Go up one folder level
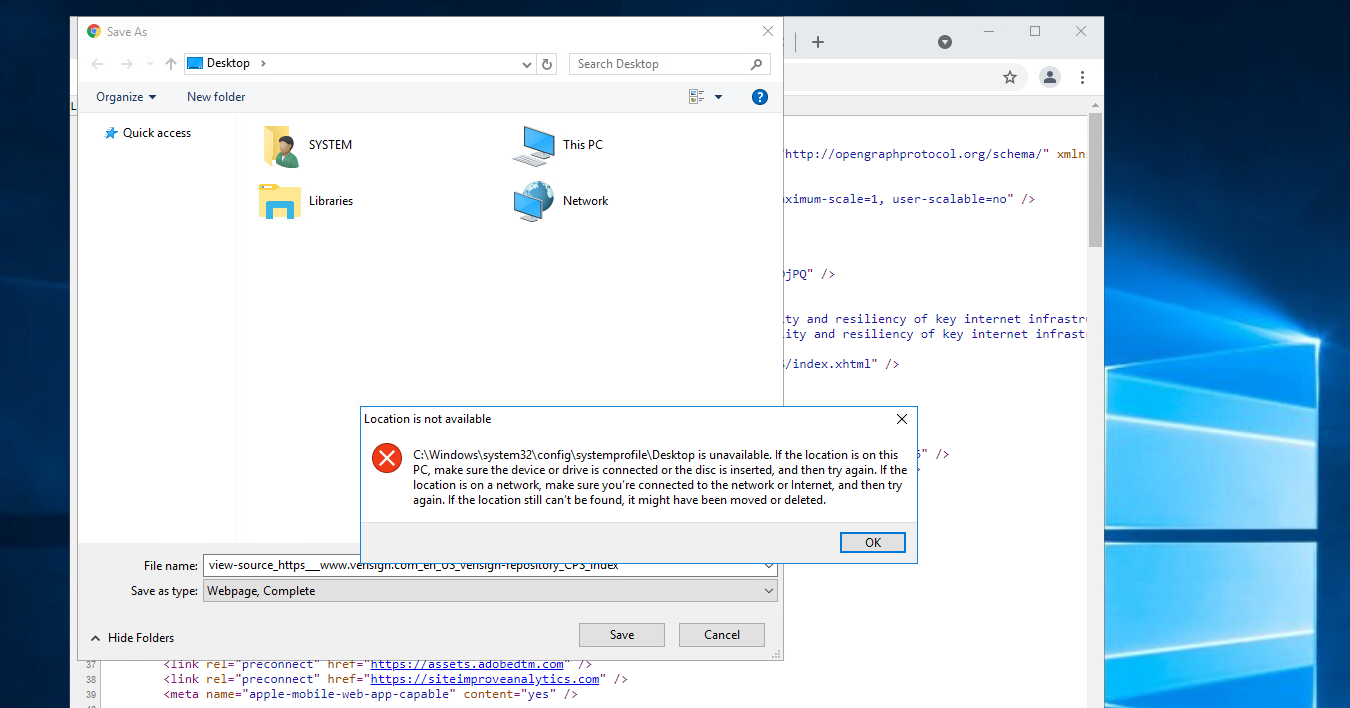This screenshot has width=1350, height=708. (x=171, y=64)
